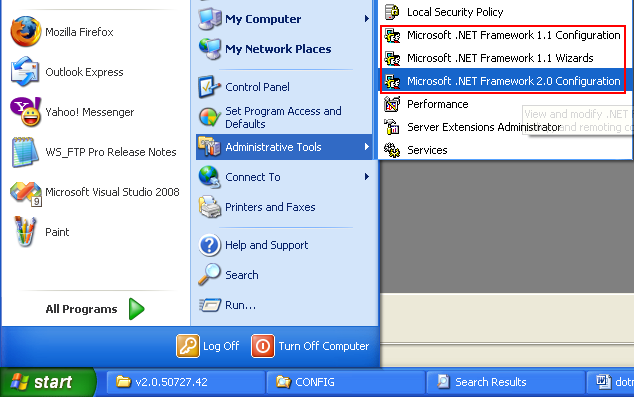This screenshot has width=634, height=397.
Task: Click the All Programs green arrow
Action: [137, 309]
